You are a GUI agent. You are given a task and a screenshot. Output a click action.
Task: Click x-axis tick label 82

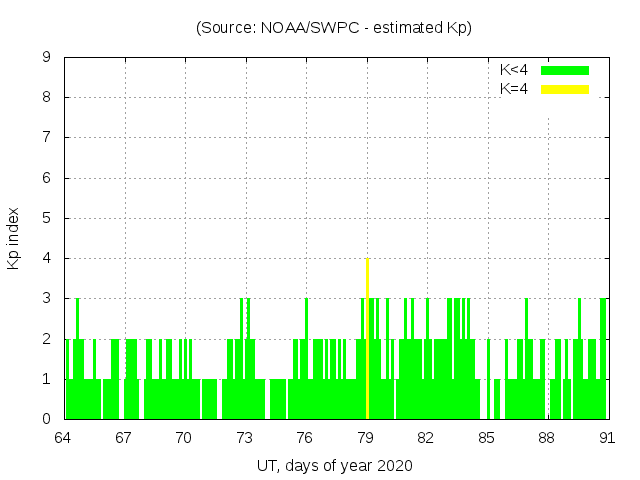pyautogui.click(x=426, y=438)
